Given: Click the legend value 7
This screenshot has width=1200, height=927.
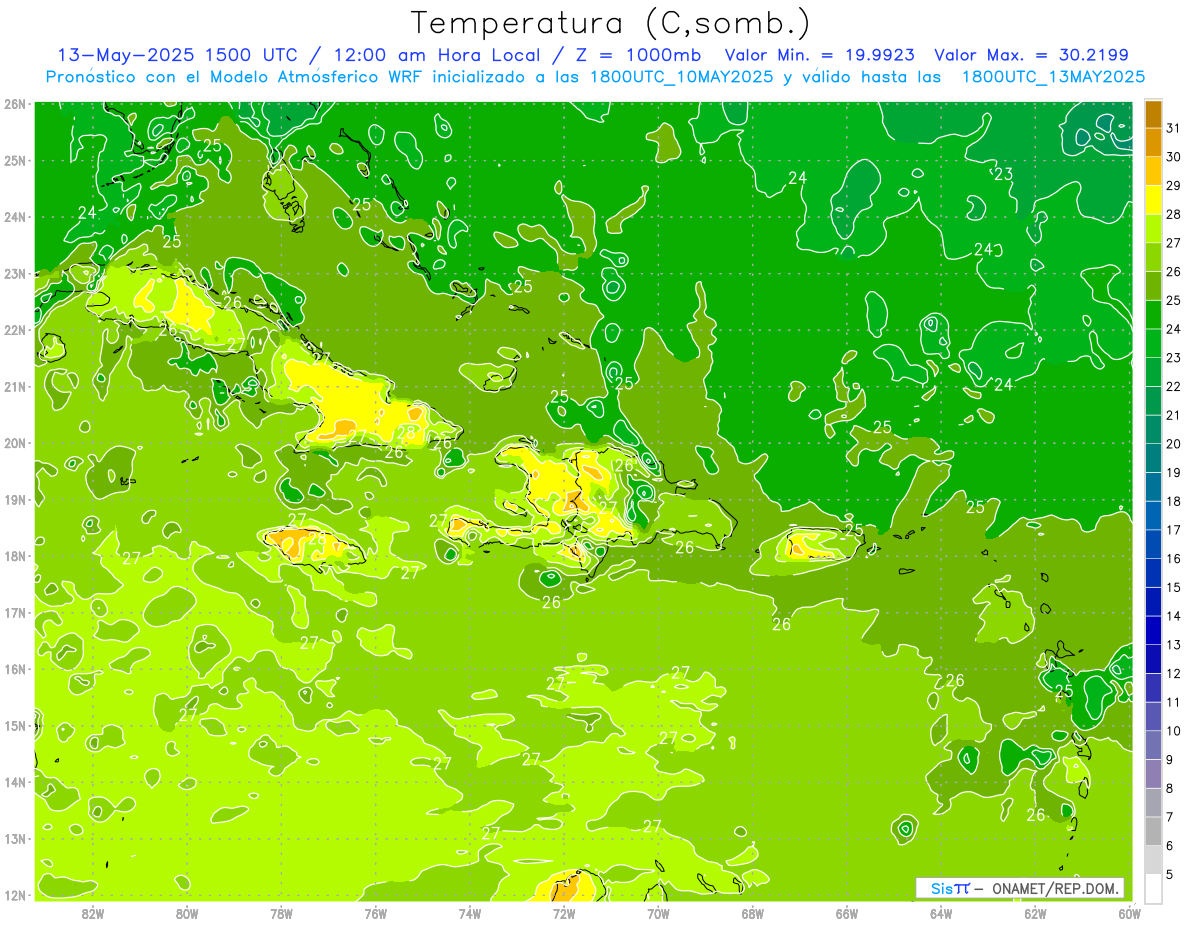Looking at the screenshot, I should 1171,817.
